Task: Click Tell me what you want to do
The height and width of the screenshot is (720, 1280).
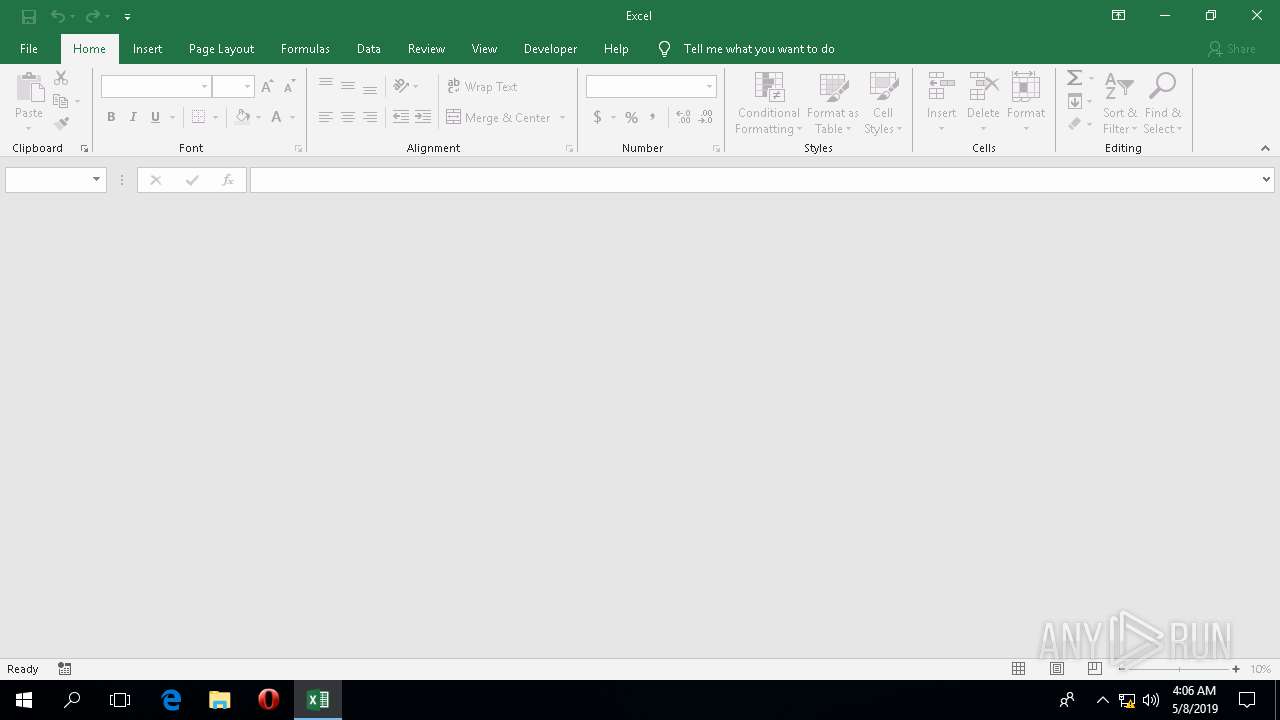Action: [x=759, y=49]
